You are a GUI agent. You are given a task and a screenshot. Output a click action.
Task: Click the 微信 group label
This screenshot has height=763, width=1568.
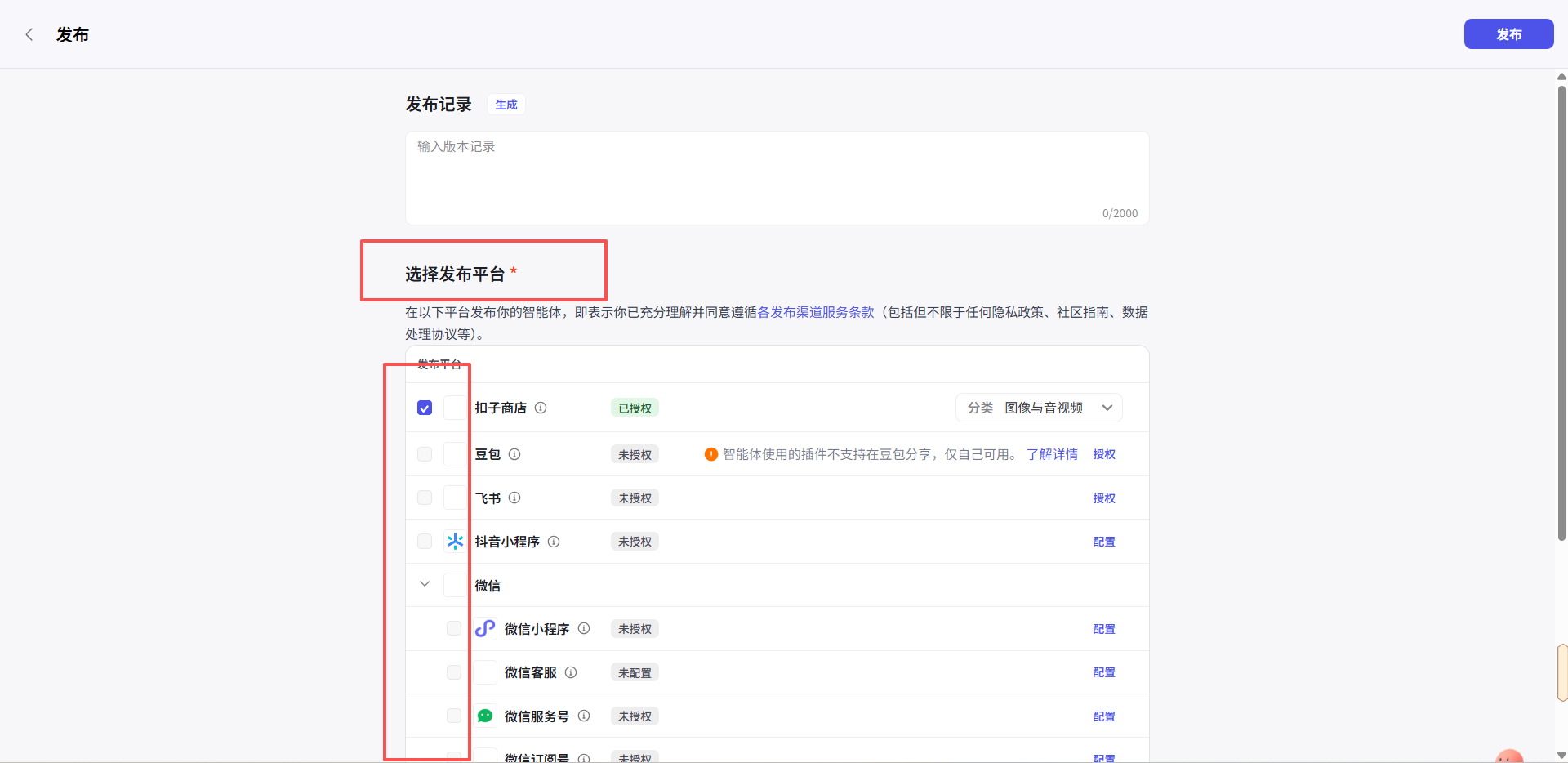tap(488, 586)
